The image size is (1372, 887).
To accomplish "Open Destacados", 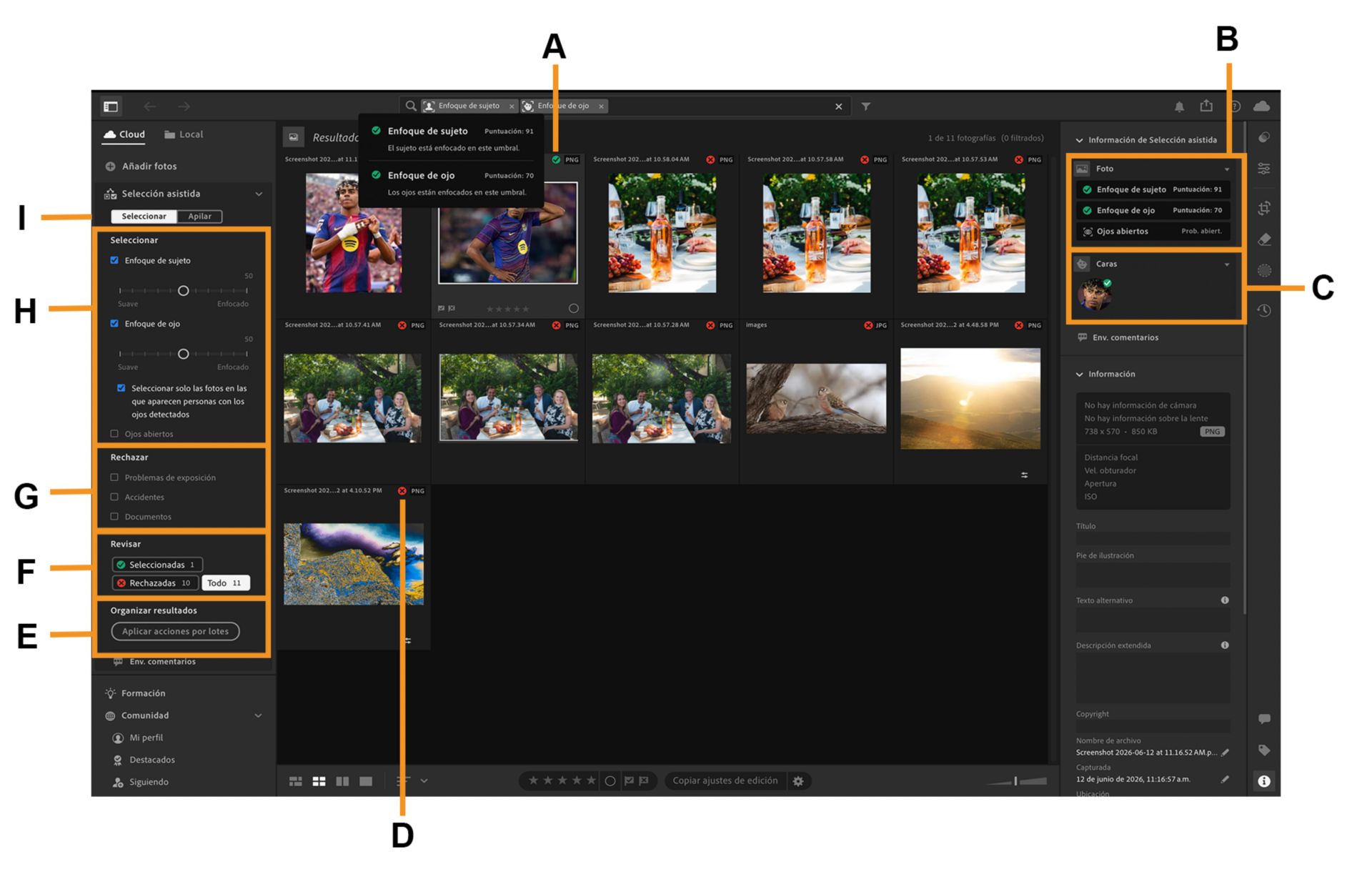I will click(x=144, y=760).
